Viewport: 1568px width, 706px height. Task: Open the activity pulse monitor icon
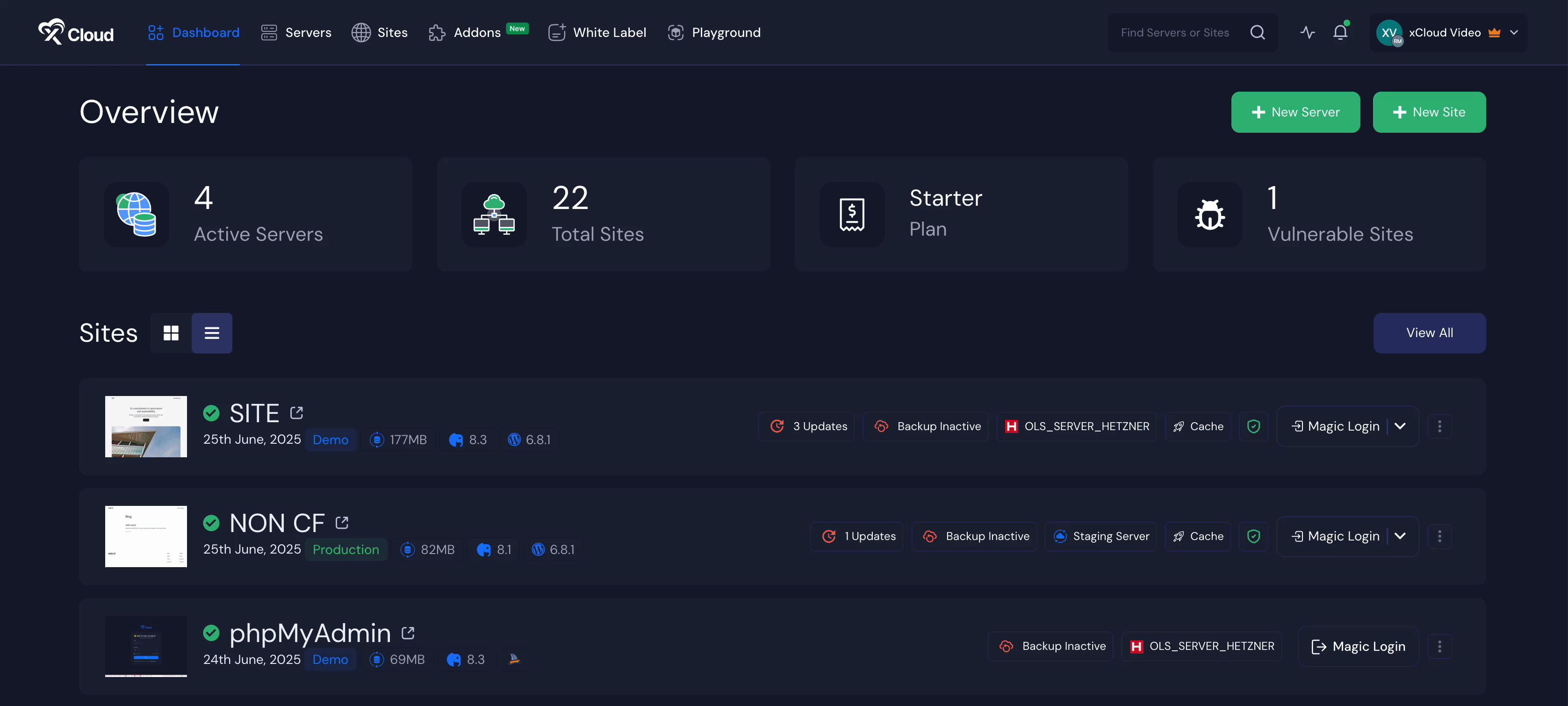click(x=1308, y=32)
